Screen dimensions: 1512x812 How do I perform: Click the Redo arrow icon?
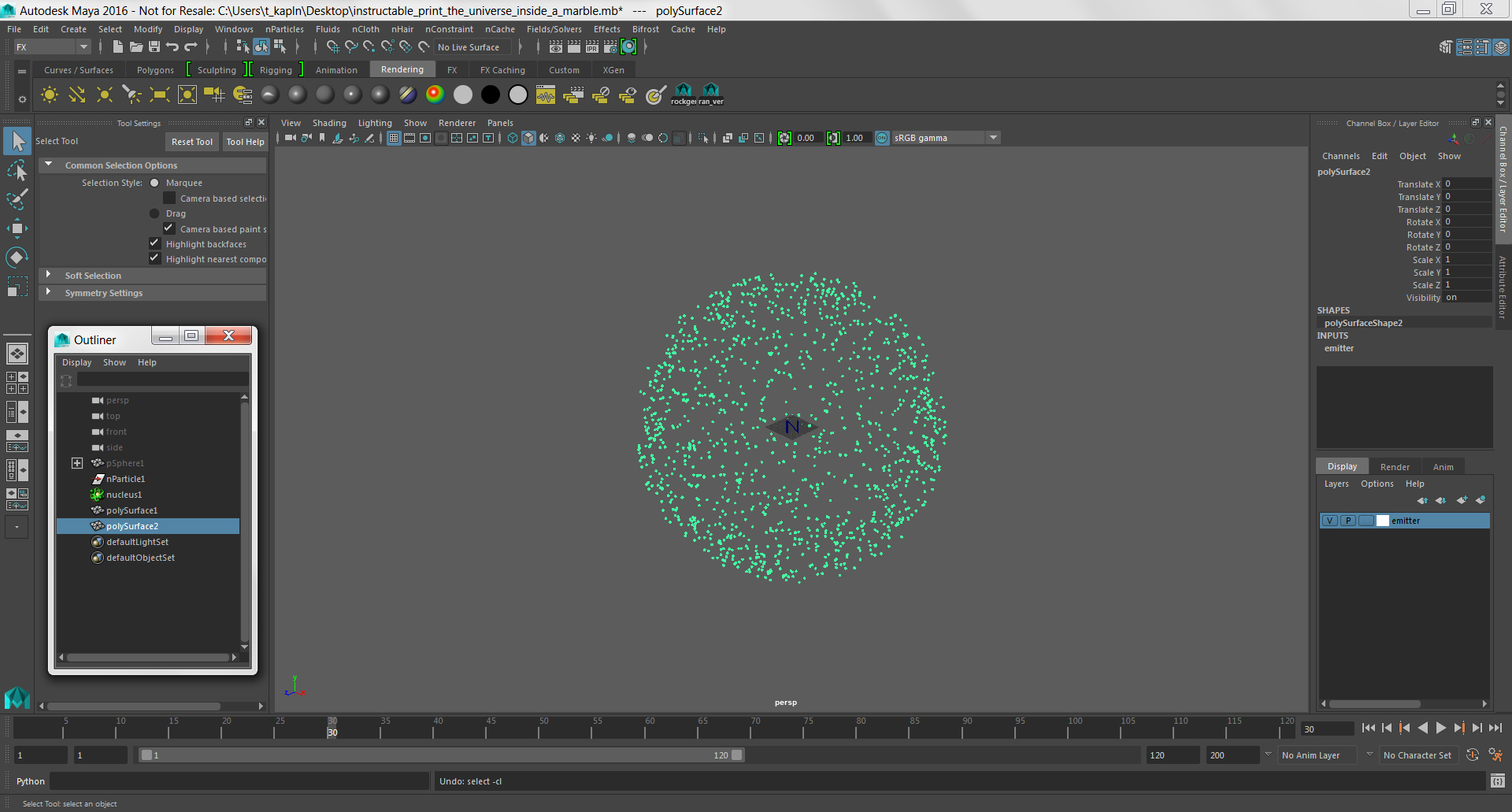pos(191,47)
